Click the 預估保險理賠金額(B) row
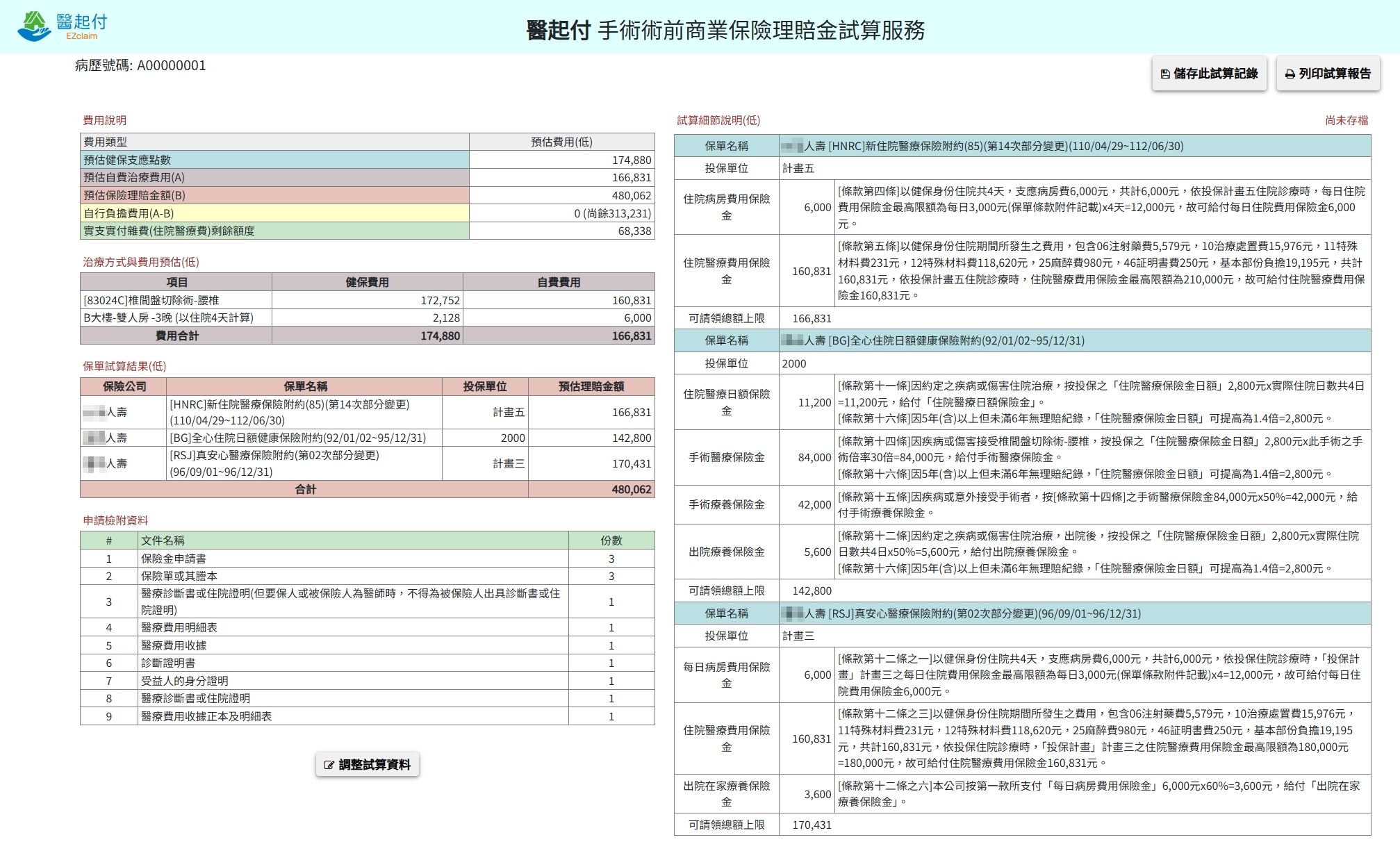The width and height of the screenshot is (1400, 851). point(367,196)
